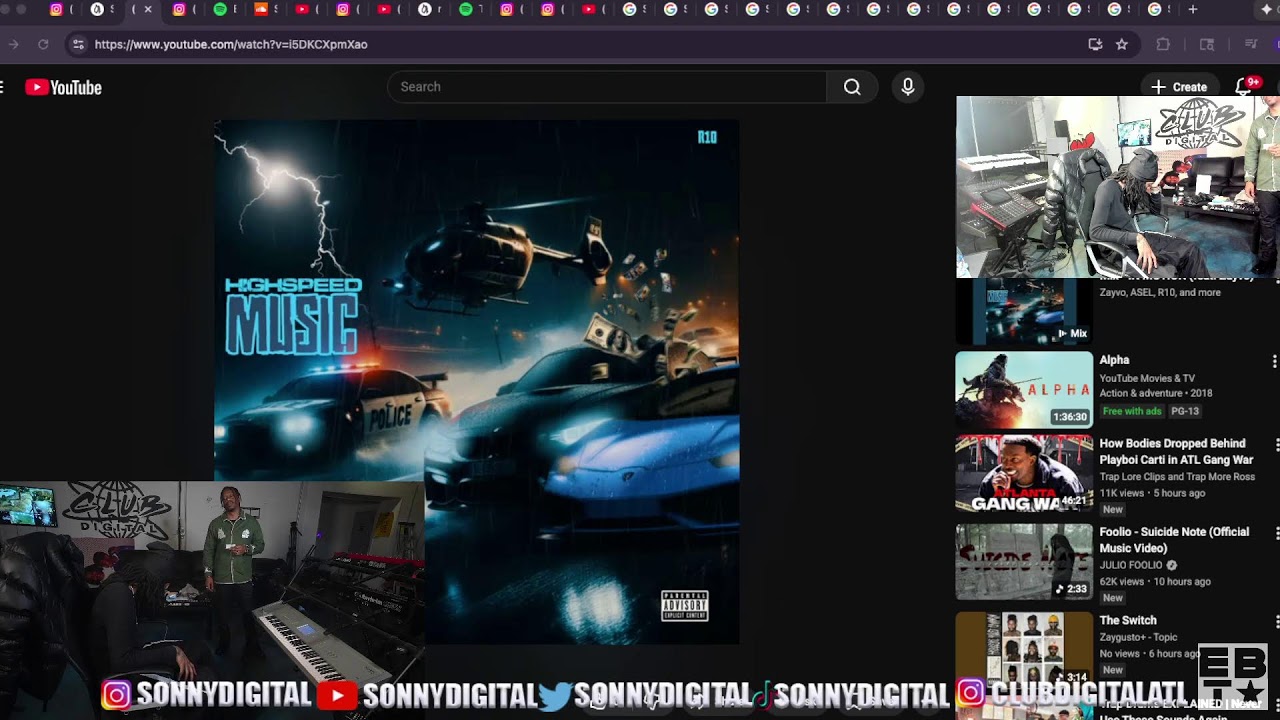Open JULIO FOOLIO channel name
This screenshot has width=1280, height=720.
[1132, 565]
